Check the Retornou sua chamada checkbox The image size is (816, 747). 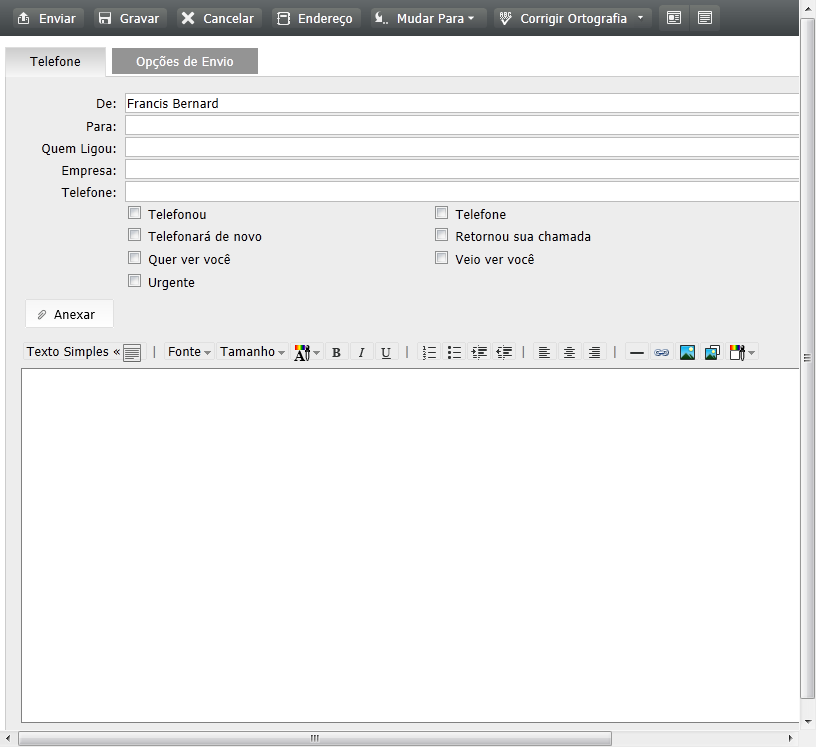coord(442,235)
